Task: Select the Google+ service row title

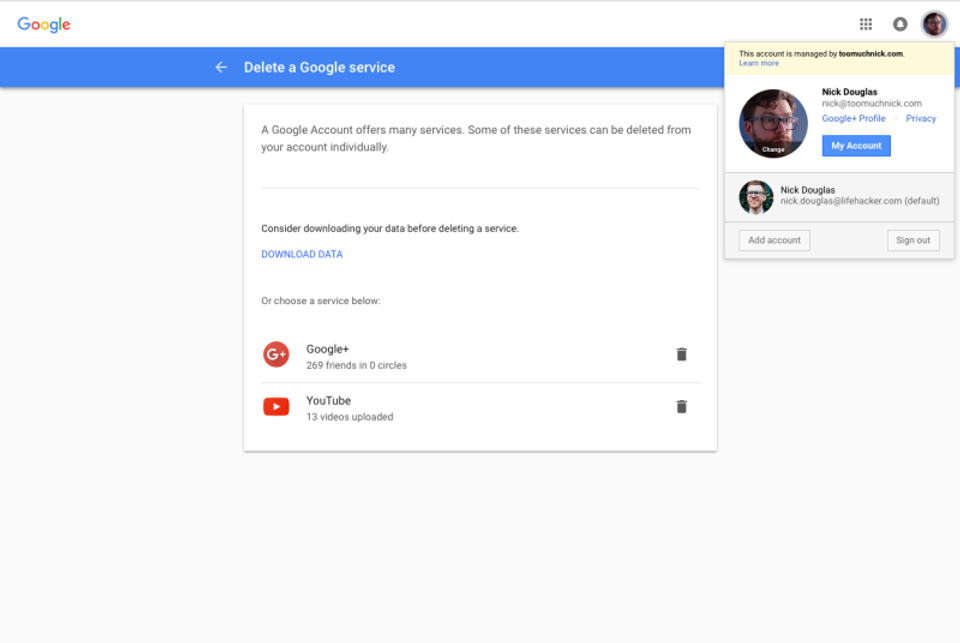Action: [328, 349]
